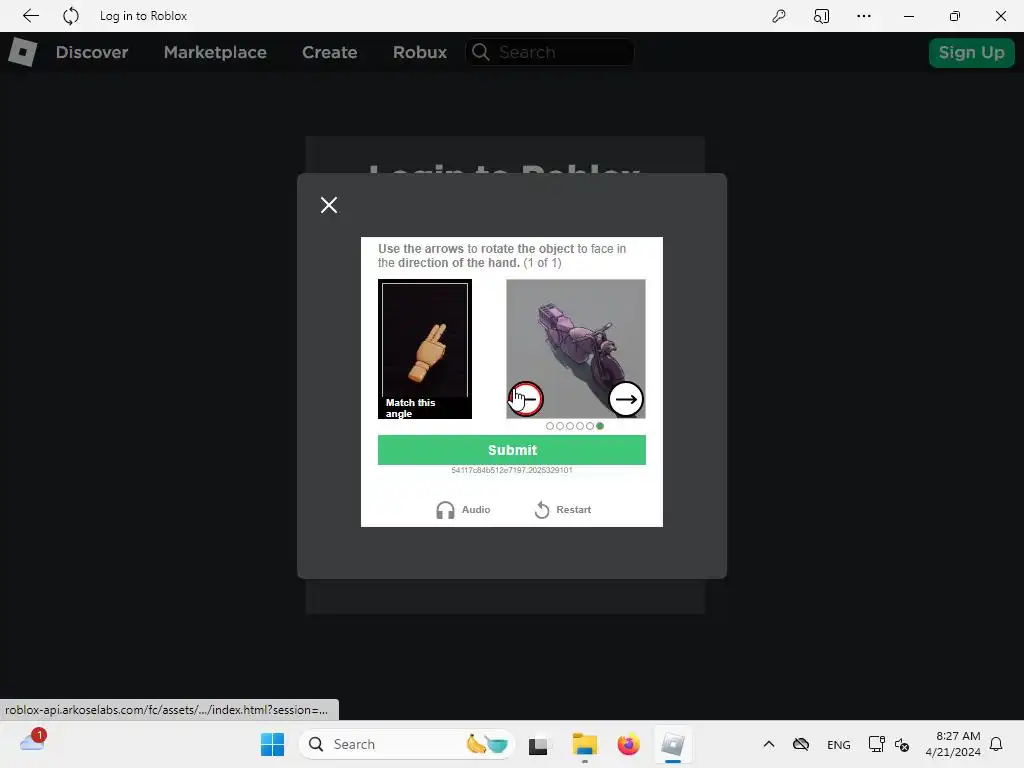Open File Explorer from the taskbar

coord(584,744)
